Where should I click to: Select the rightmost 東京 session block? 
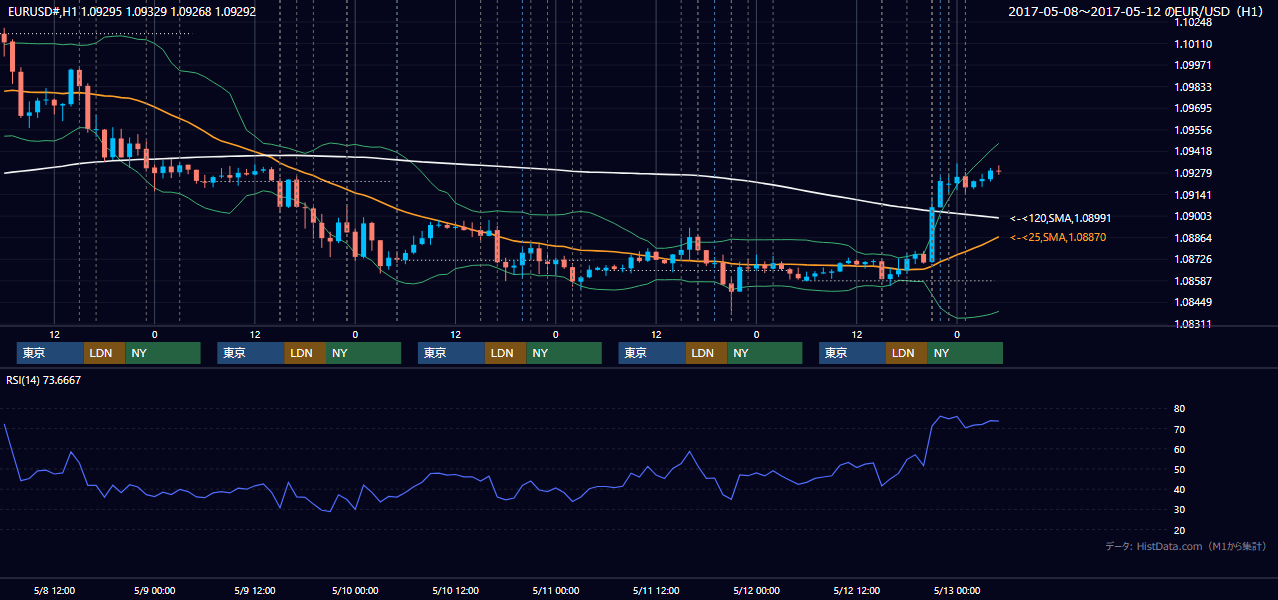click(x=852, y=353)
